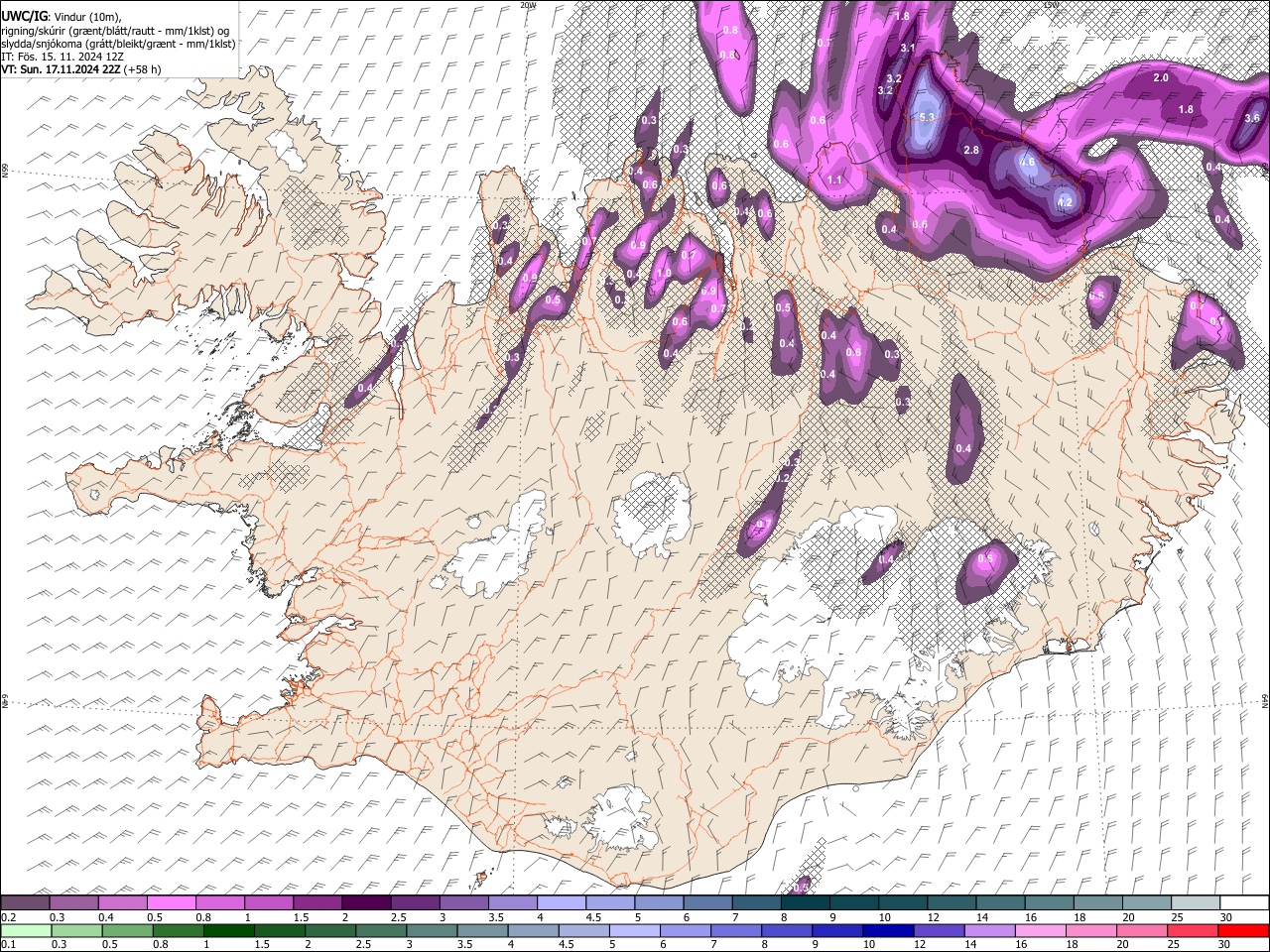Click the 4.6 precipitation value on the map

[x=1027, y=162]
